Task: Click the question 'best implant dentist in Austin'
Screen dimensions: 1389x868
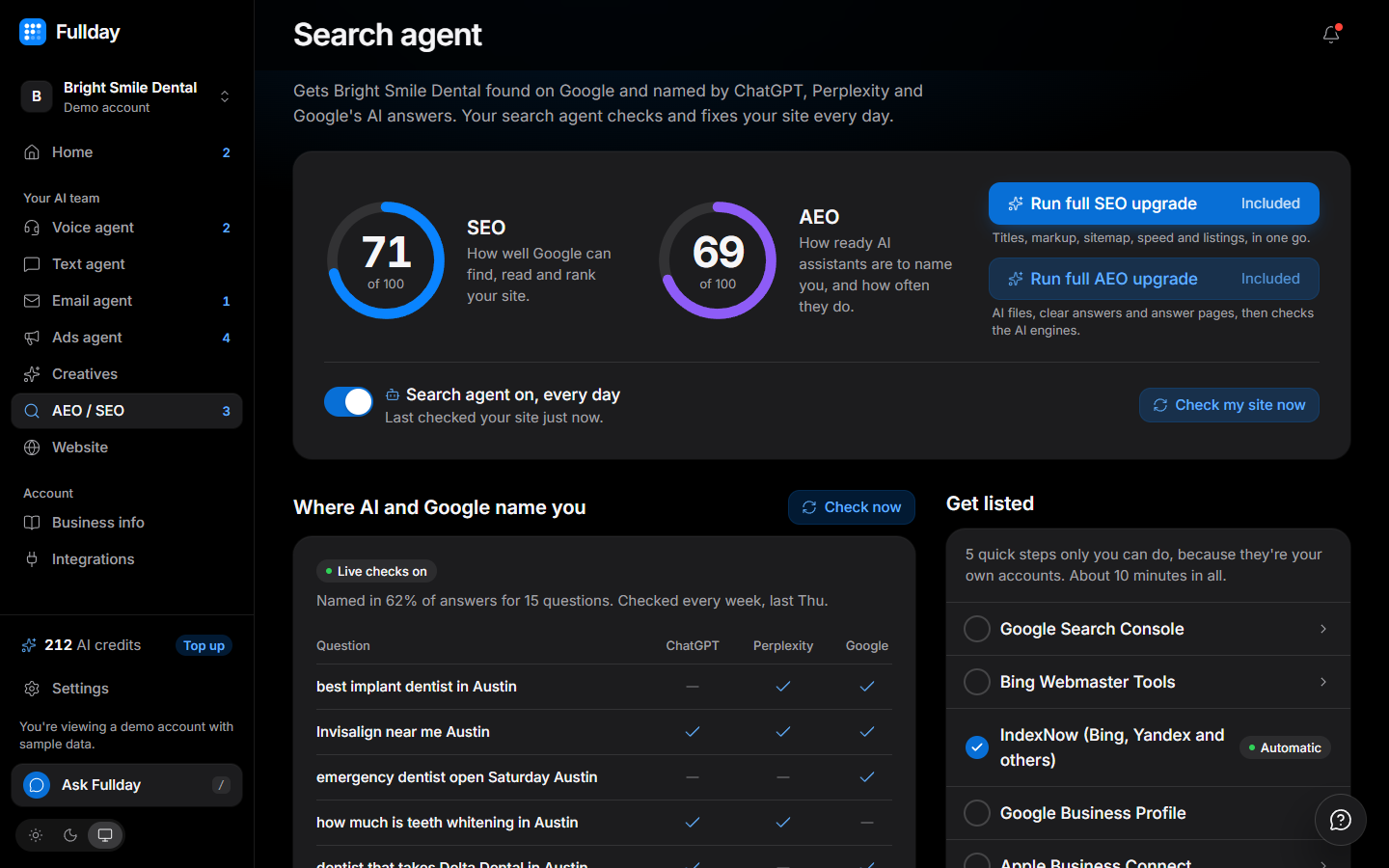Action: click(417, 687)
